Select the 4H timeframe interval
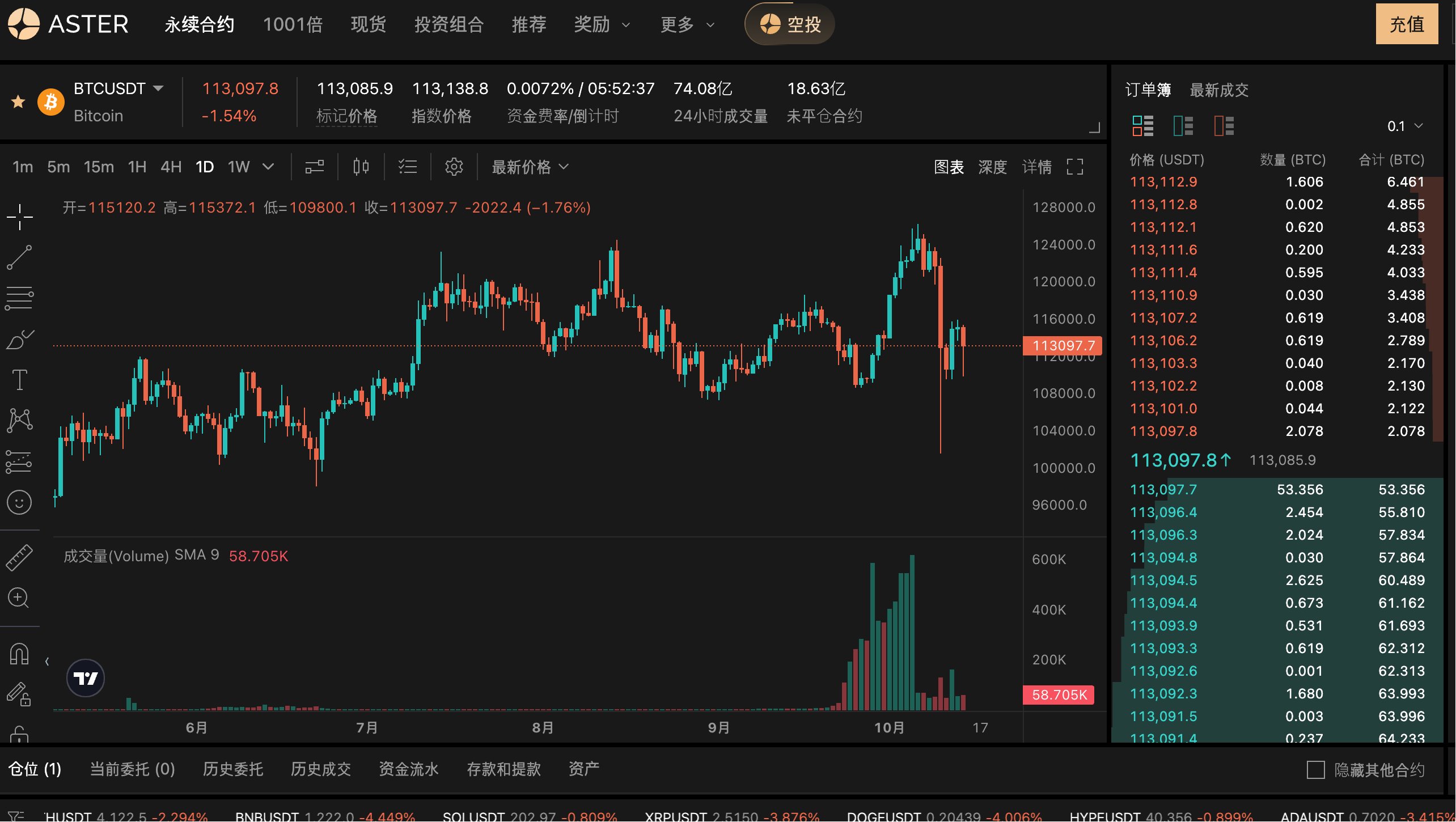The image size is (1456, 822). coord(171,167)
